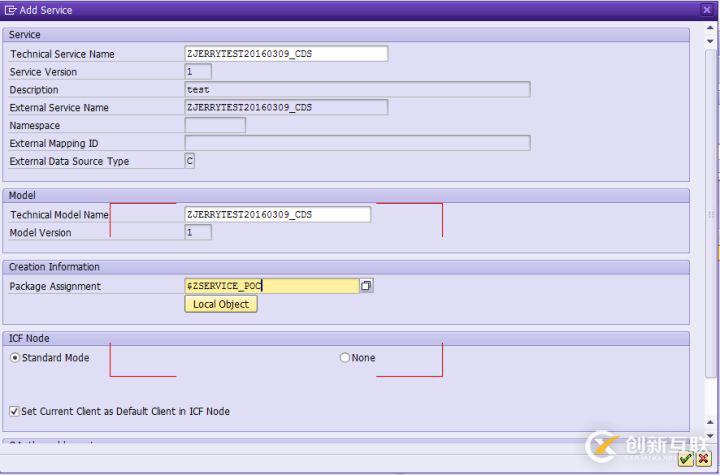
Task: Click the External Service Name field
Action: [286, 108]
